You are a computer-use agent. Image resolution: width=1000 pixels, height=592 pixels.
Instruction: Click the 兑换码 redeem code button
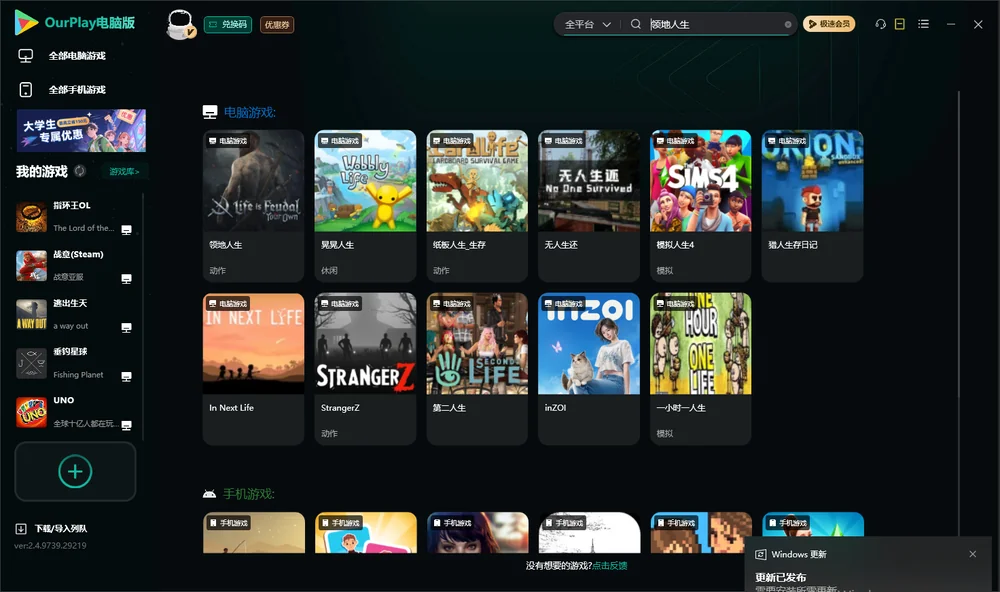(x=228, y=24)
